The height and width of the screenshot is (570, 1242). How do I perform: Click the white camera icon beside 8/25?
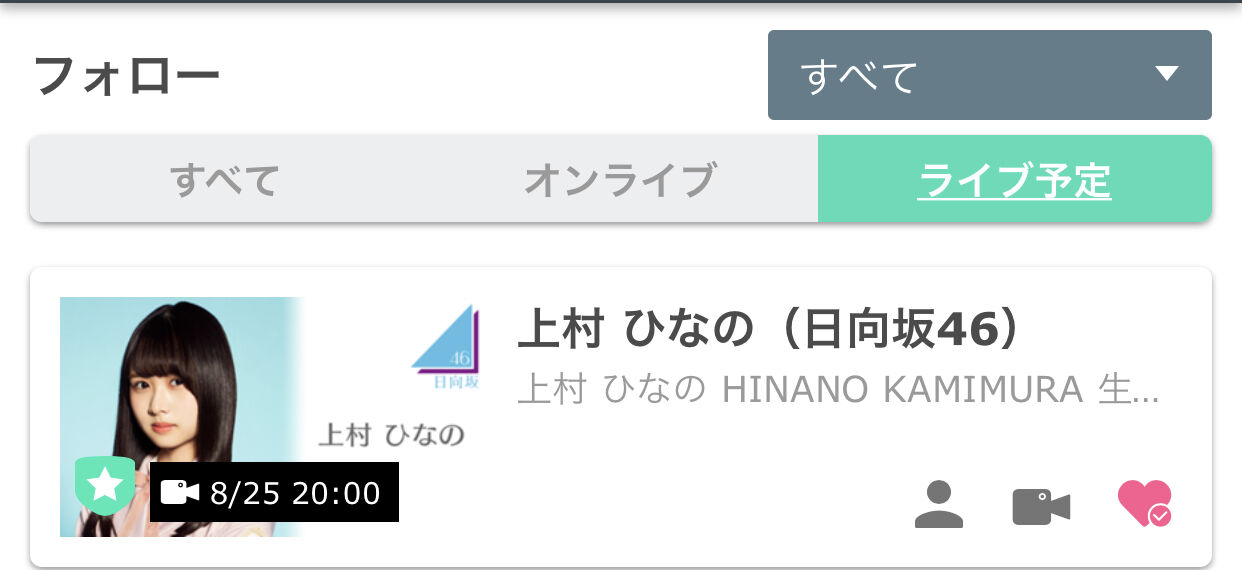tap(180, 493)
